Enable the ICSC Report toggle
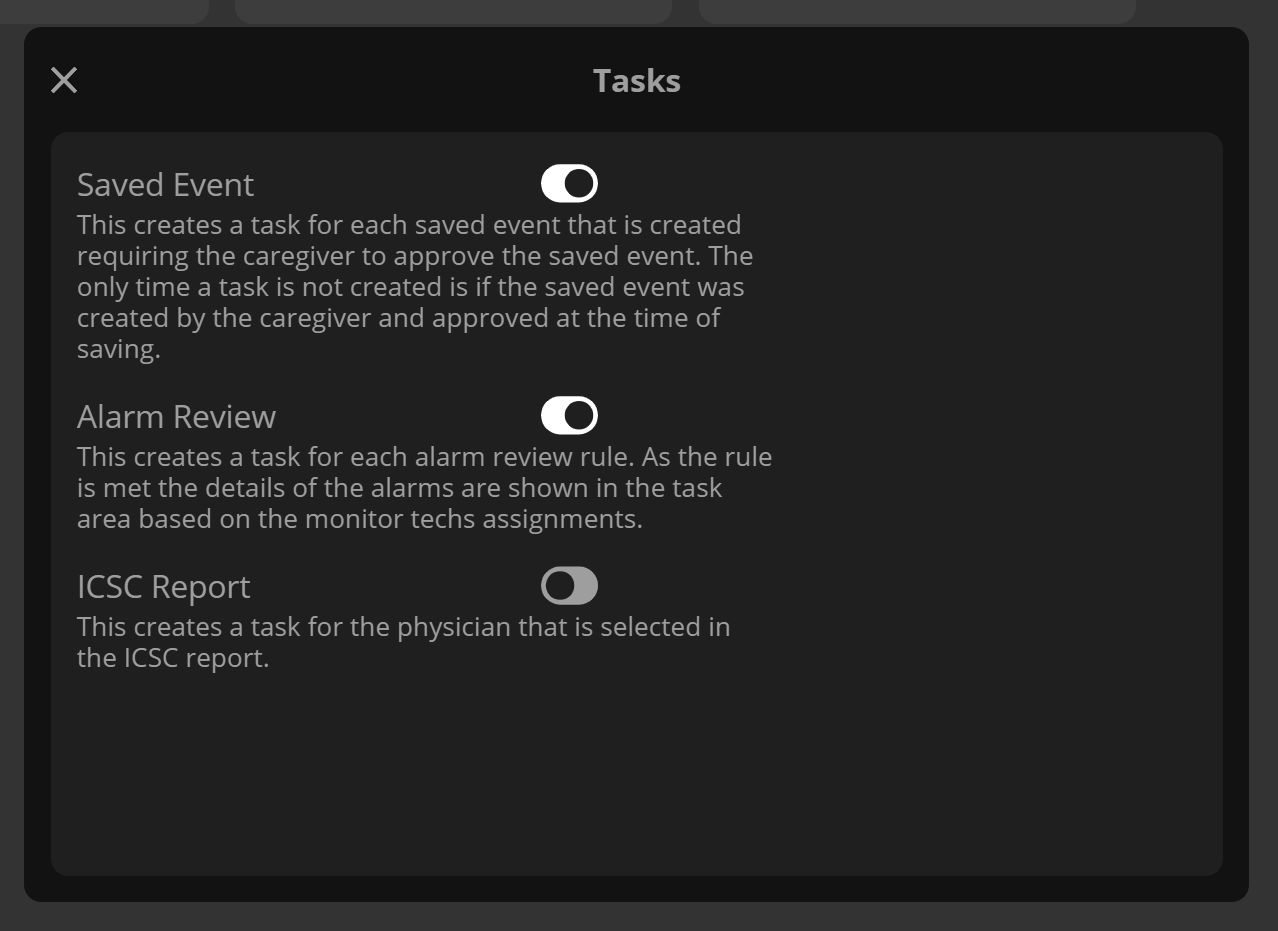The image size is (1278, 931). pyautogui.click(x=569, y=586)
